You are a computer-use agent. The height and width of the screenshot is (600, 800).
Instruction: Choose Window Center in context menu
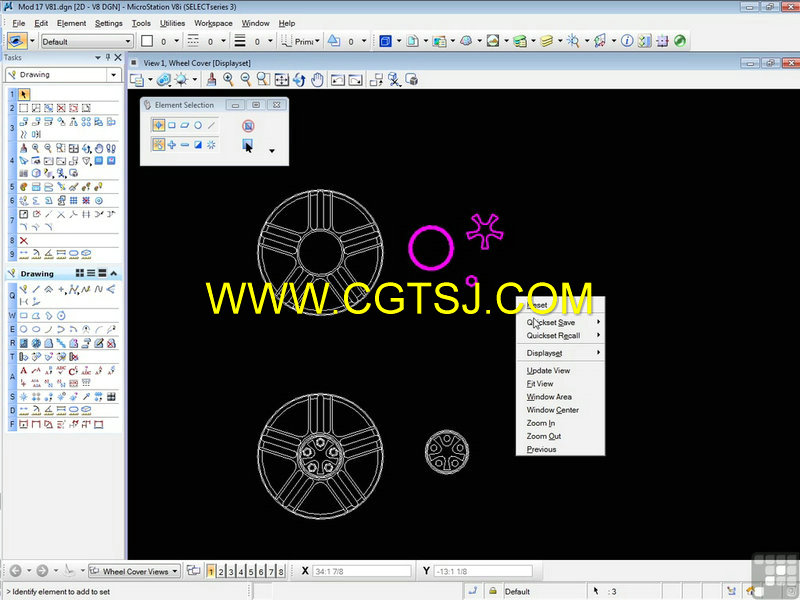coord(560,410)
